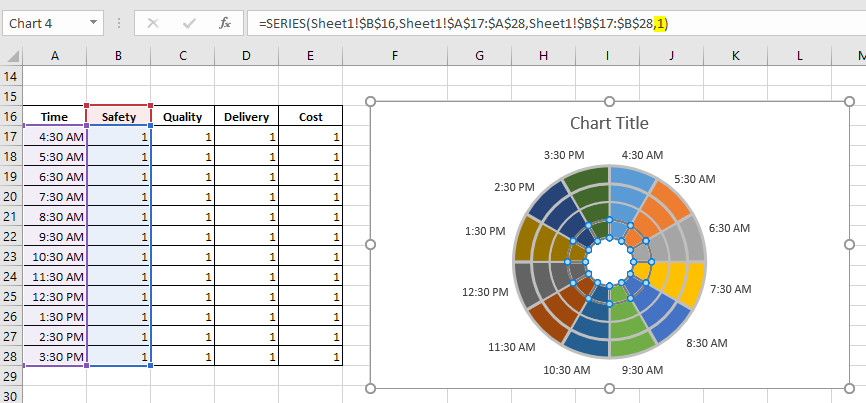Select the column A header

pos(54,58)
